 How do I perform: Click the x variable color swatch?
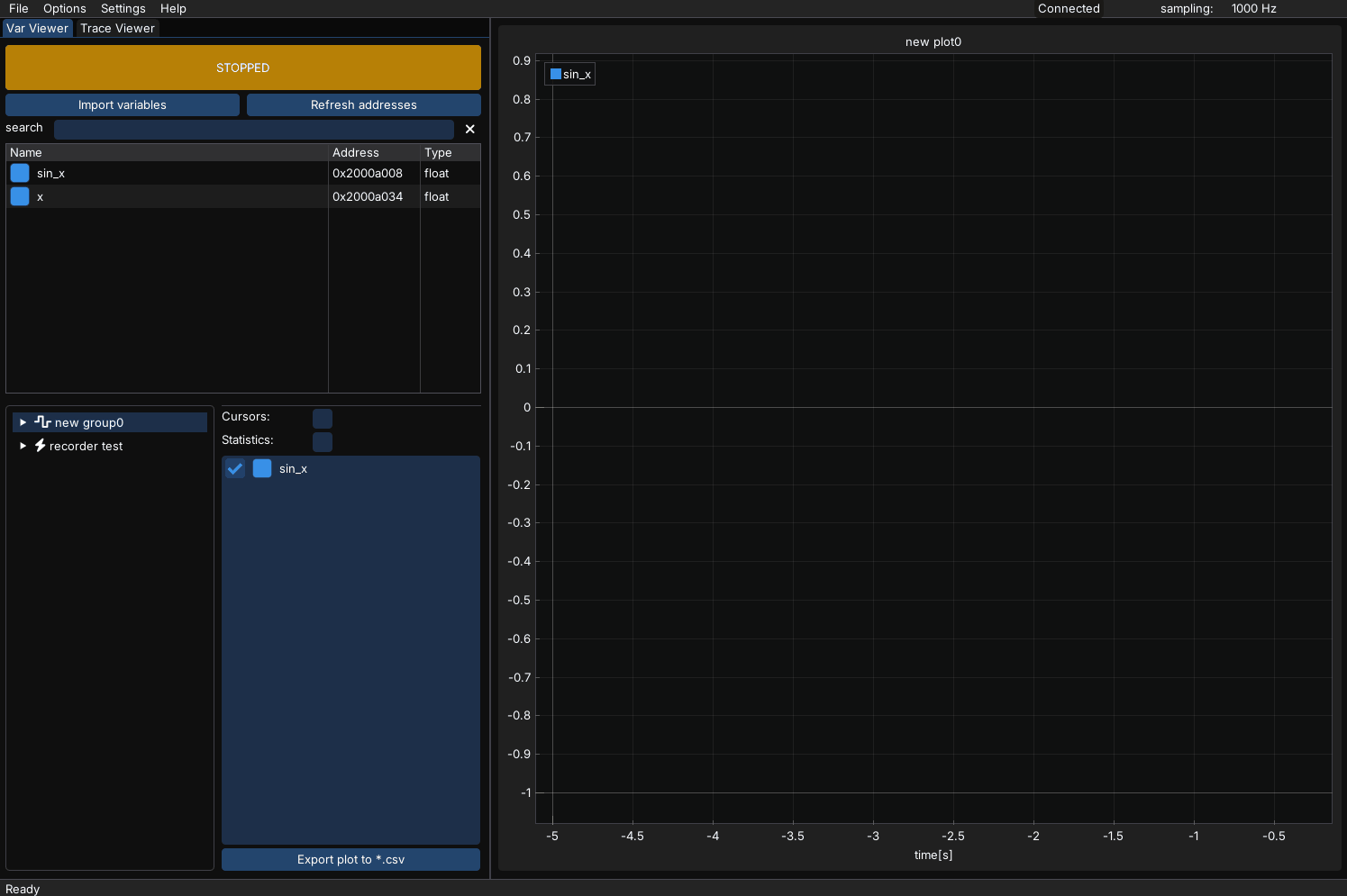click(20, 196)
